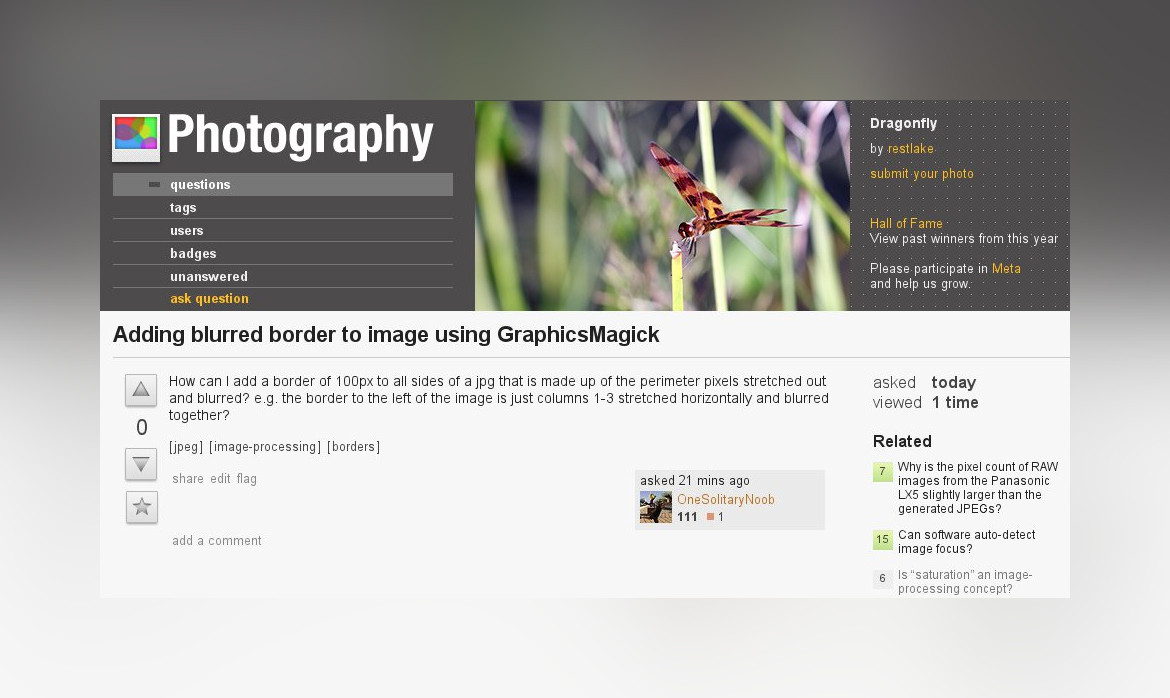
Task: Click the share link under the question
Action: [x=188, y=479]
